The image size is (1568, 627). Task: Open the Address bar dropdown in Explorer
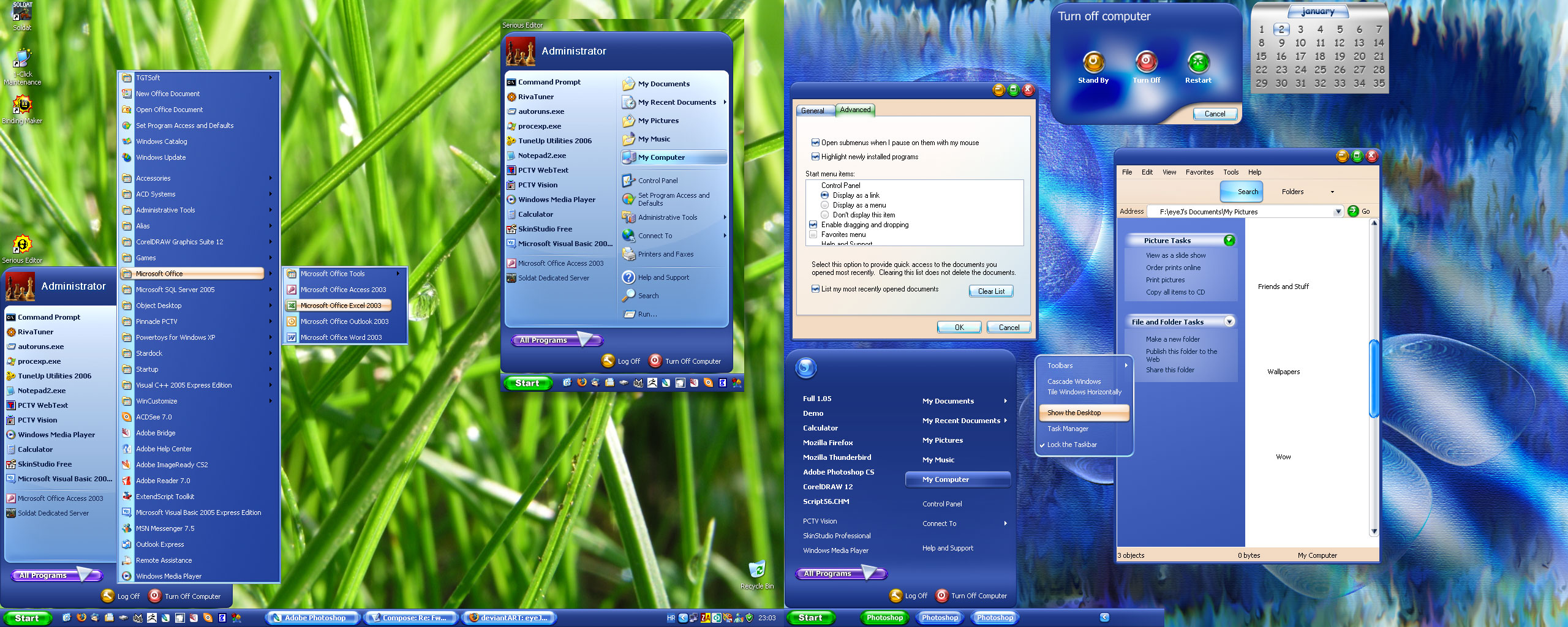tap(1339, 211)
